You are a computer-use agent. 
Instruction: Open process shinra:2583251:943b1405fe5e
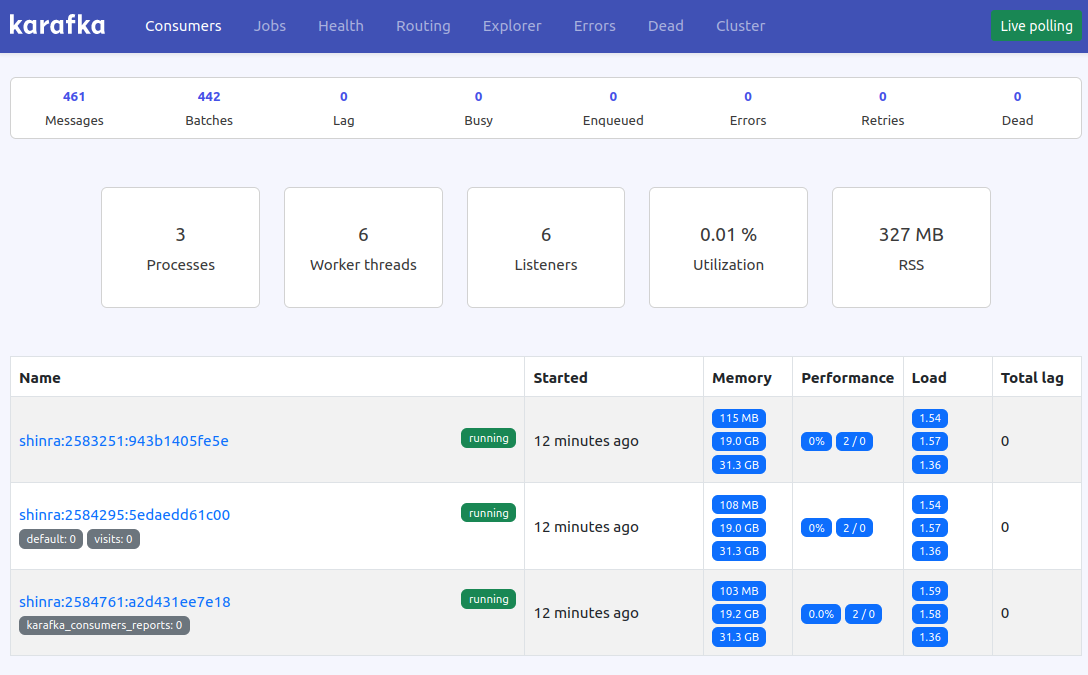click(x=124, y=441)
